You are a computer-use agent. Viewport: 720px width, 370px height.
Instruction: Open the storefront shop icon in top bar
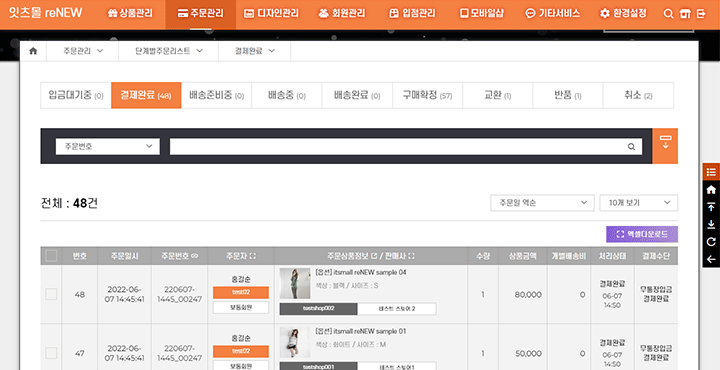685,14
